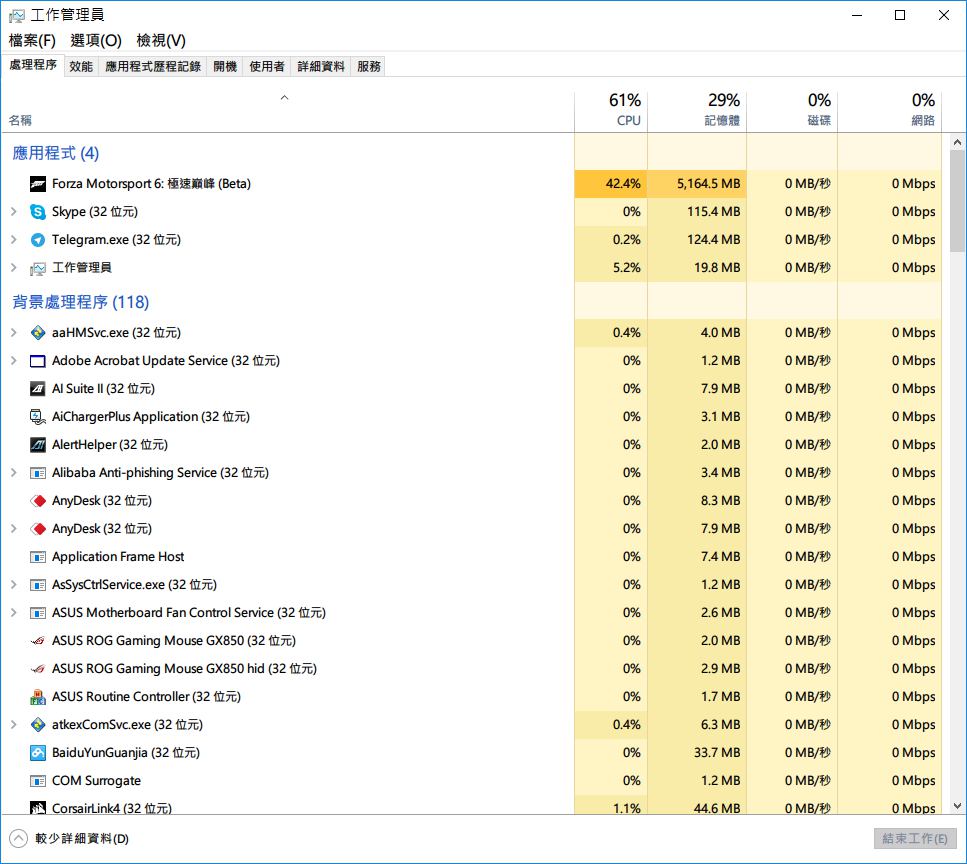Screen dimensions: 967x864
Task: Switch to the 效能 tab
Action: point(81,67)
